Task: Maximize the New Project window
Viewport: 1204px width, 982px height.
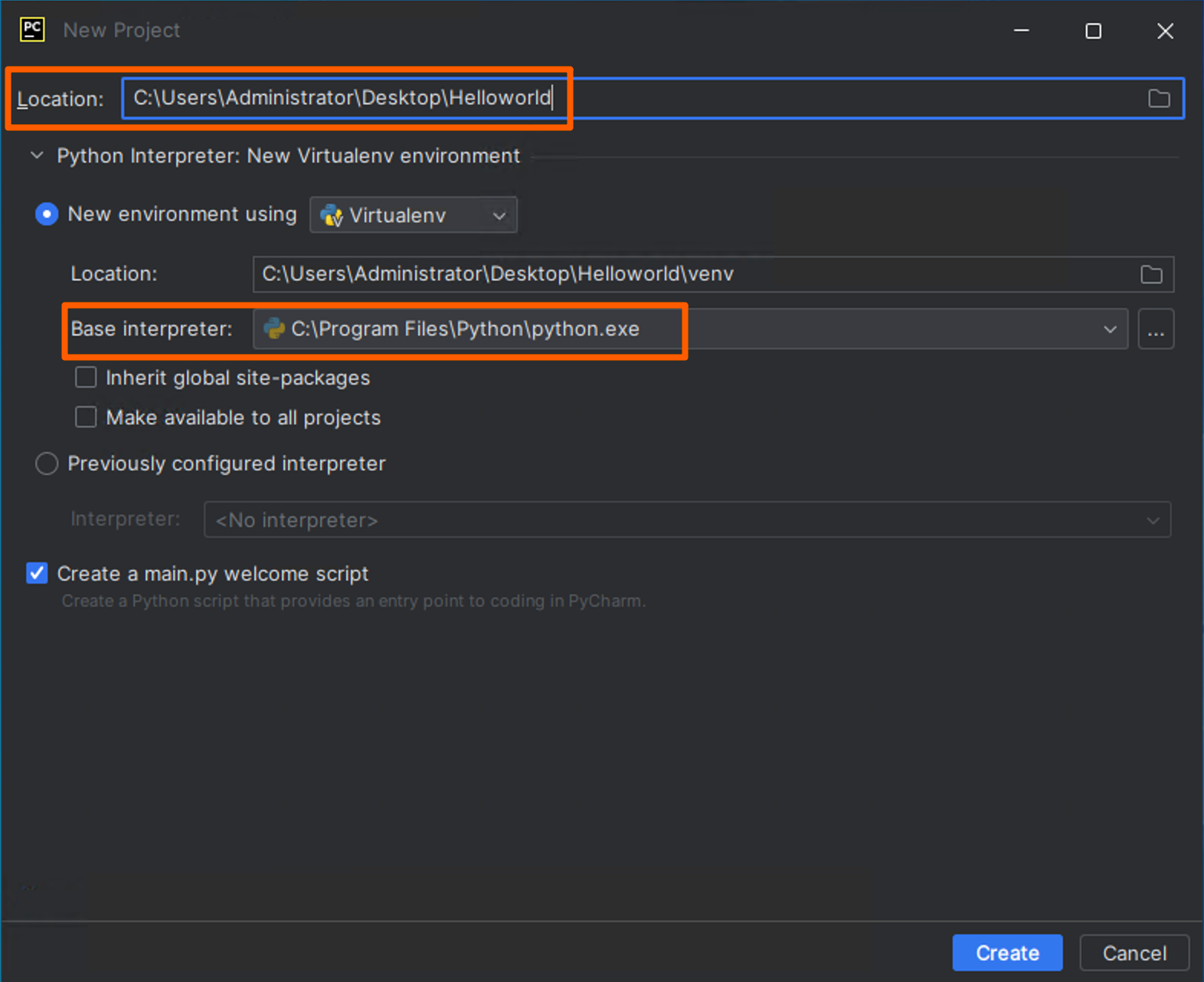Action: click(1093, 31)
